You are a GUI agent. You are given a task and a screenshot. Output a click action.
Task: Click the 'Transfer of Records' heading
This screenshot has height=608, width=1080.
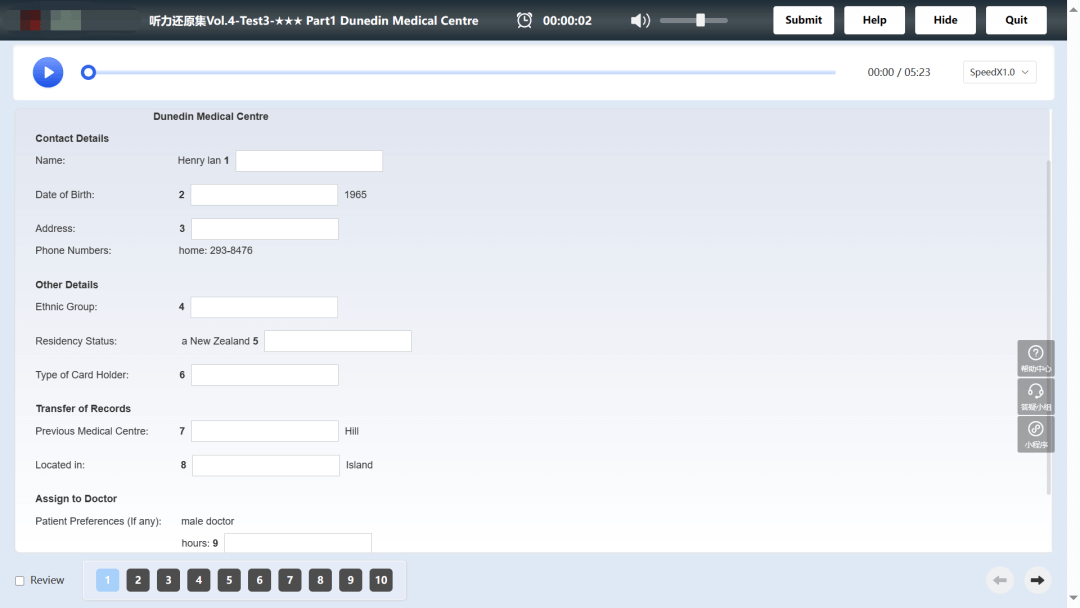pyautogui.click(x=83, y=409)
